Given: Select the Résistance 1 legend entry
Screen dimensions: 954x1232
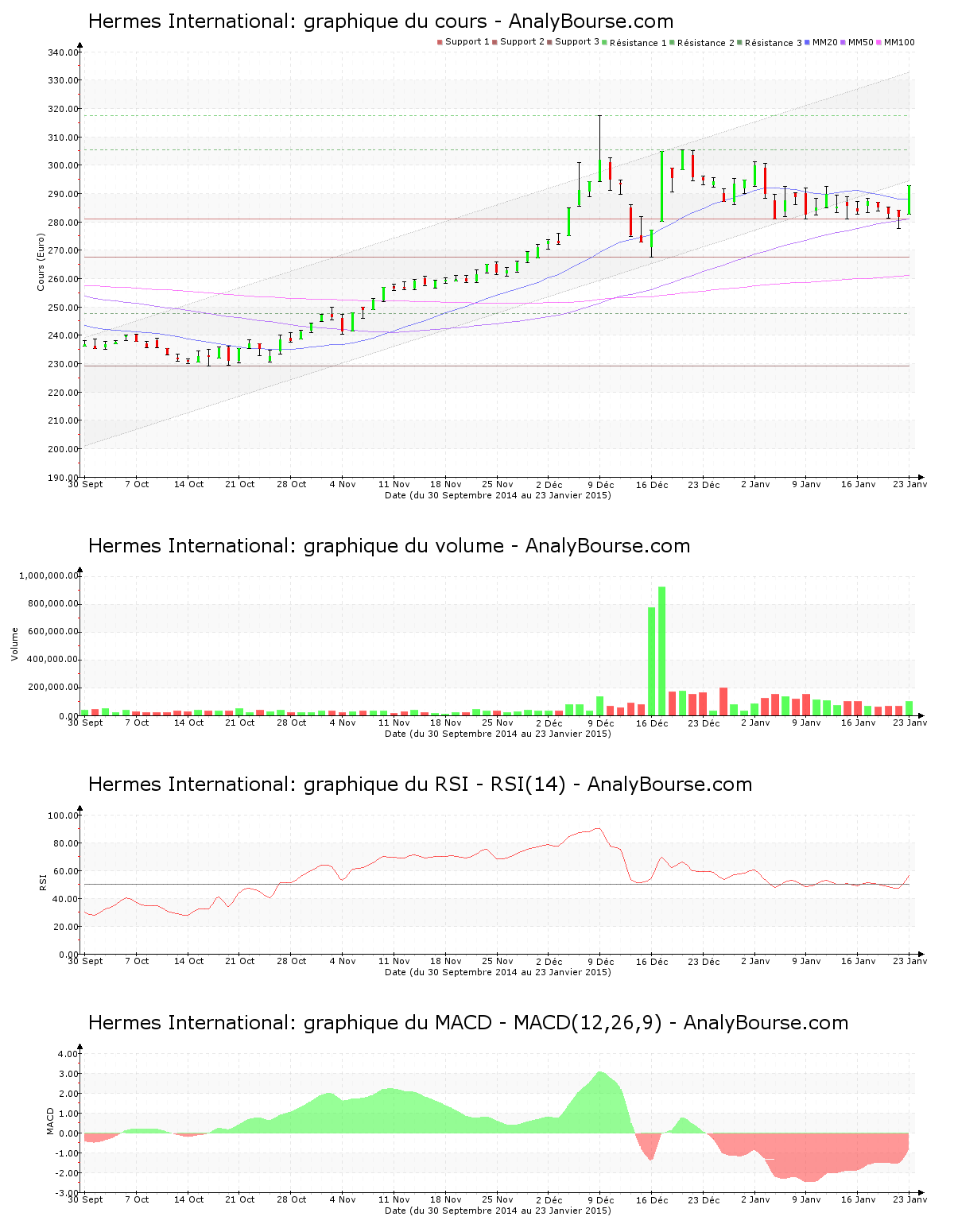Looking at the screenshot, I should tap(634, 43).
